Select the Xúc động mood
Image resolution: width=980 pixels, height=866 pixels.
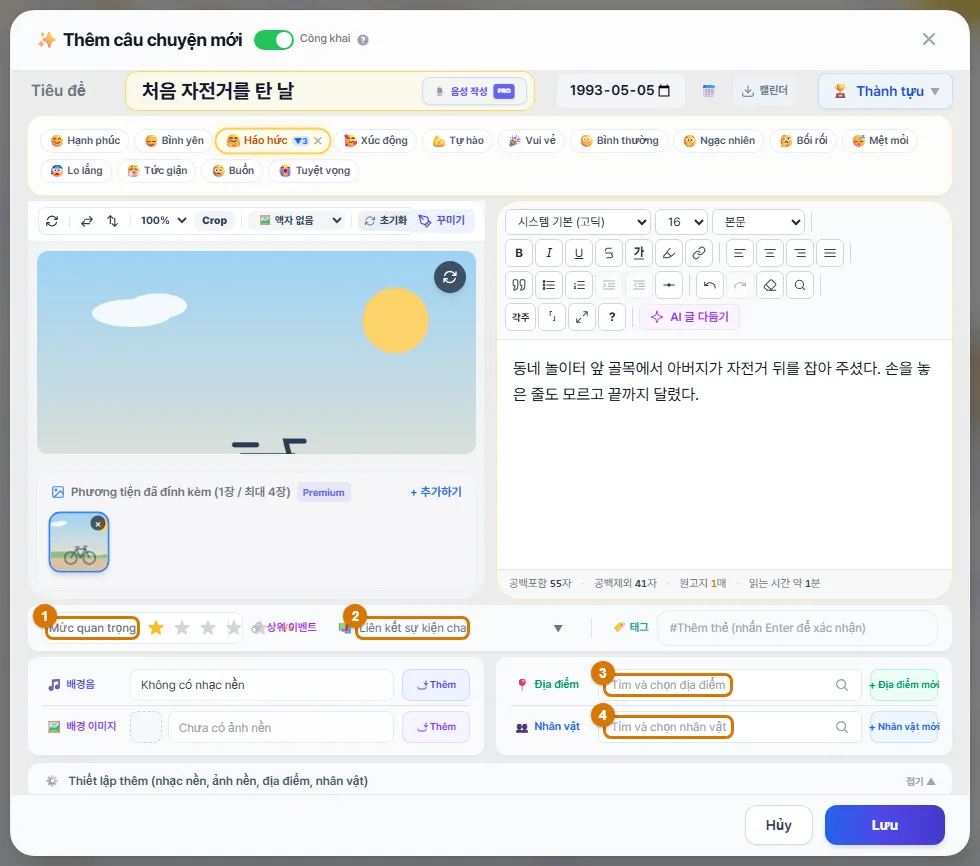pyautogui.click(x=376, y=141)
